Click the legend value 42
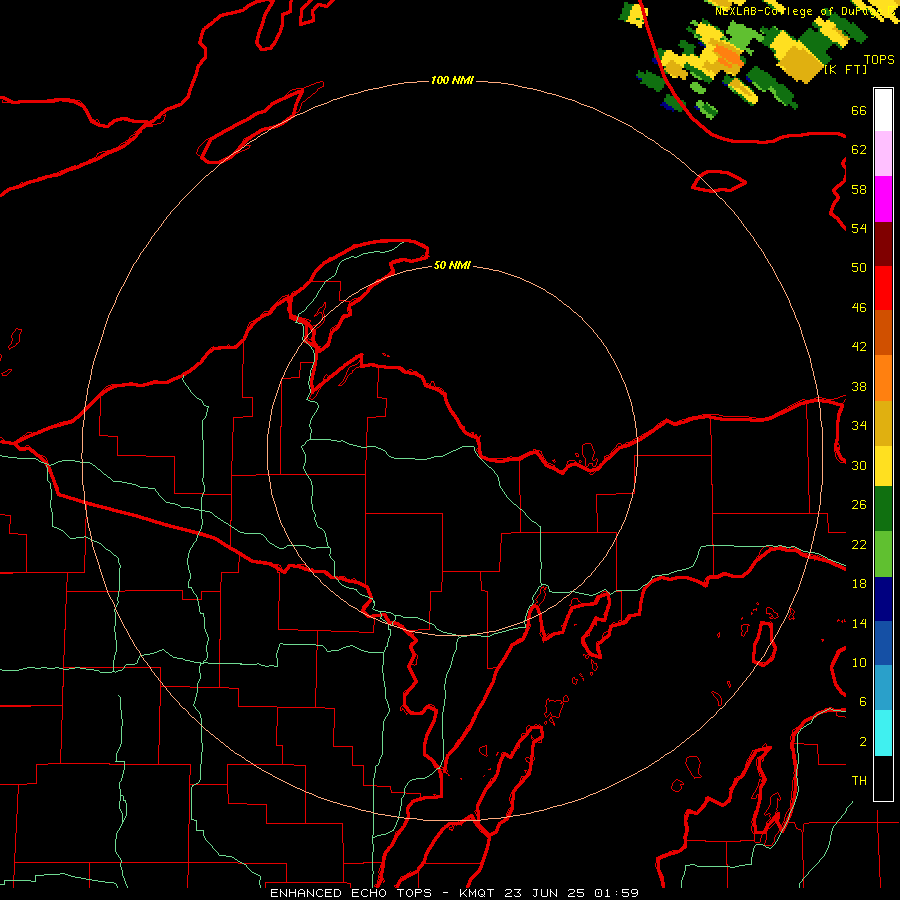Viewport: 900px width, 900px height. [x=859, y=347]
